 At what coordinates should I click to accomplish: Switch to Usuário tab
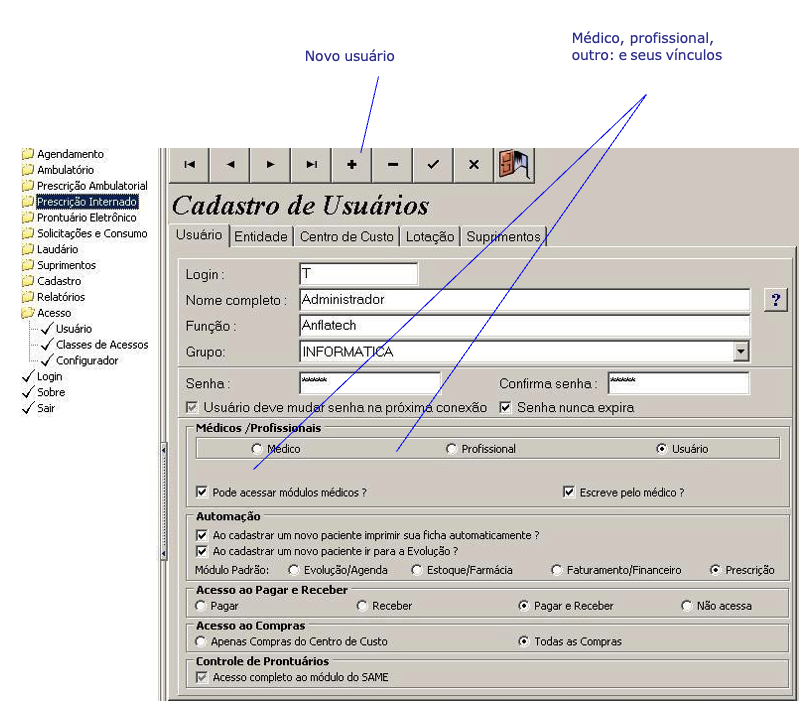[x=199, y=235]
